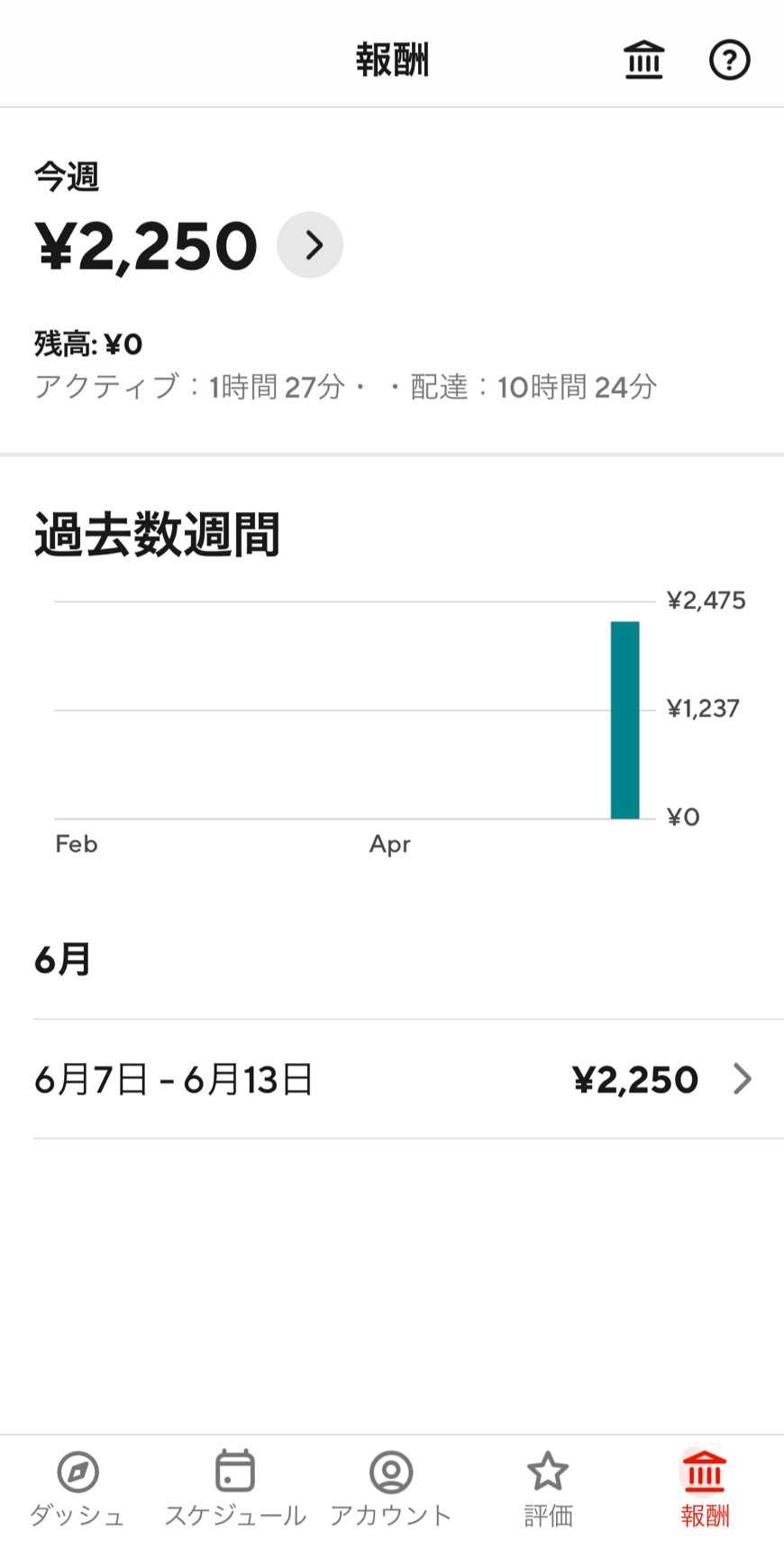Tap the large ¥2,250 this-week total
Viewport: 784px width, 1559px height.
point(146,246)
